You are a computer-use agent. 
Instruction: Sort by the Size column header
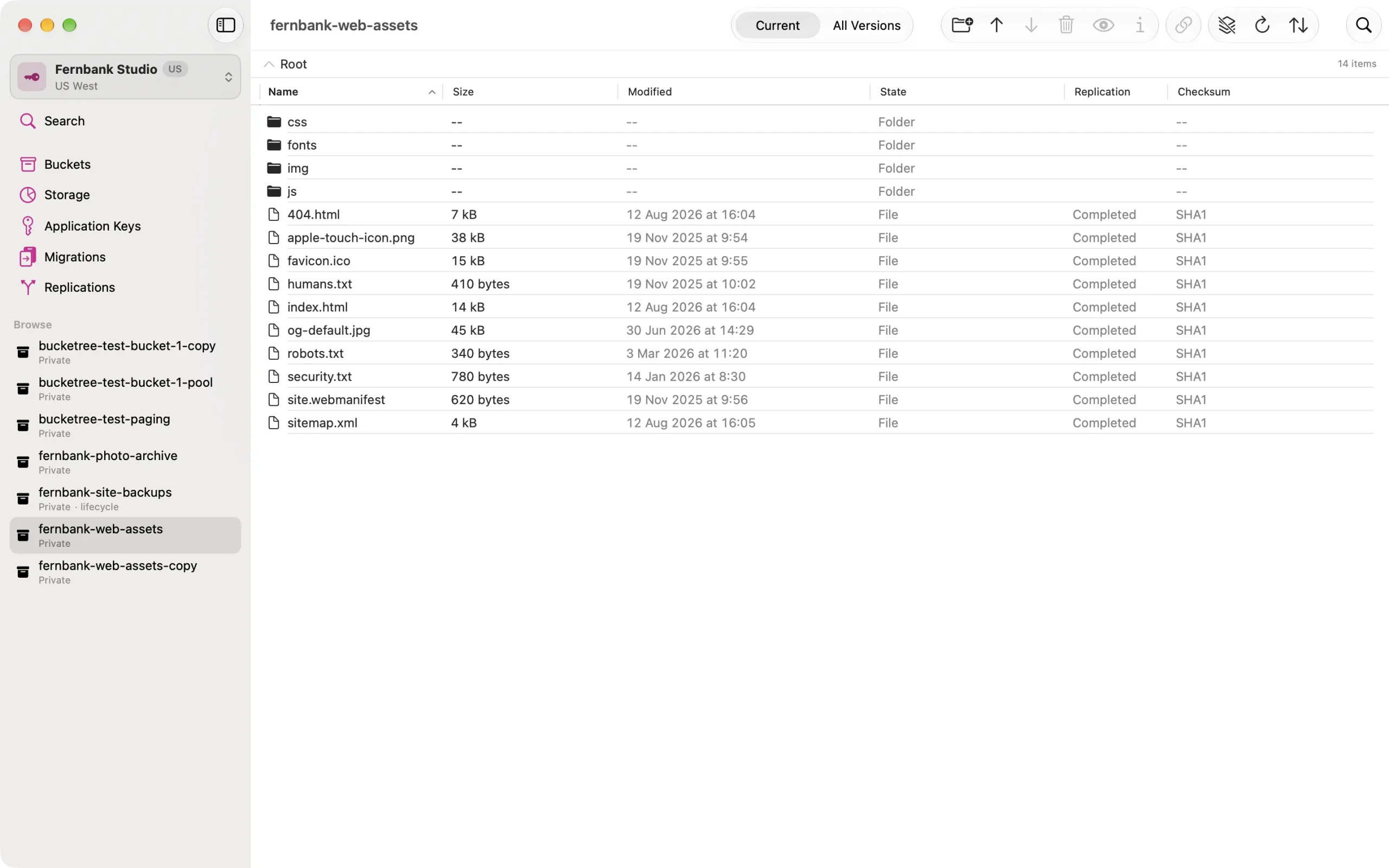tap(530, 92)
